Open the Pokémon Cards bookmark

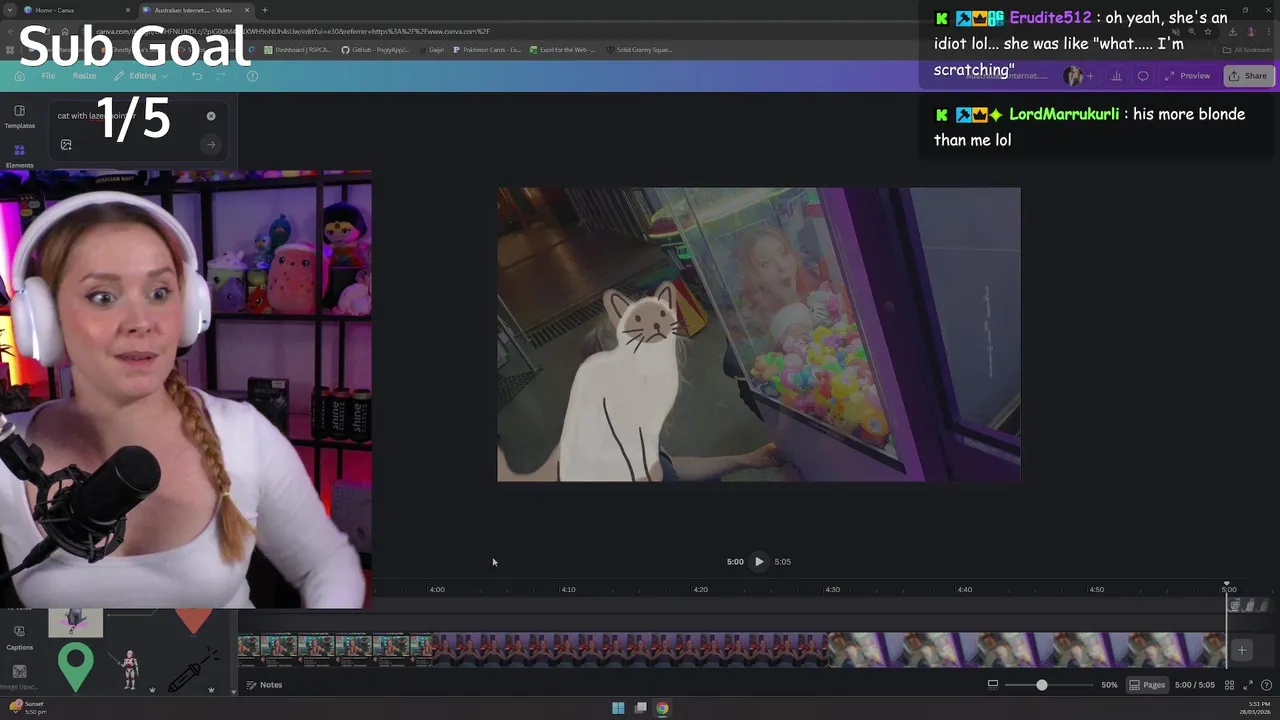click(487, 49)
